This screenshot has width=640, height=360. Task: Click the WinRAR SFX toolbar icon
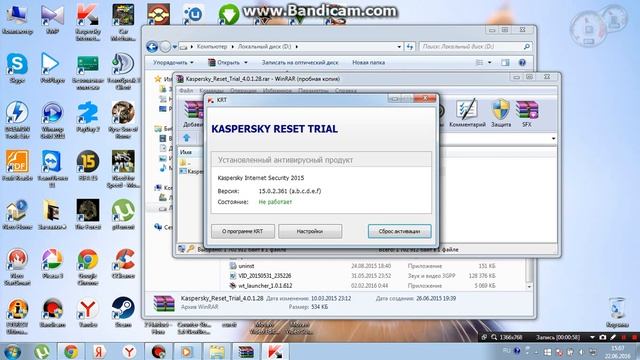[x=527, y=113]
